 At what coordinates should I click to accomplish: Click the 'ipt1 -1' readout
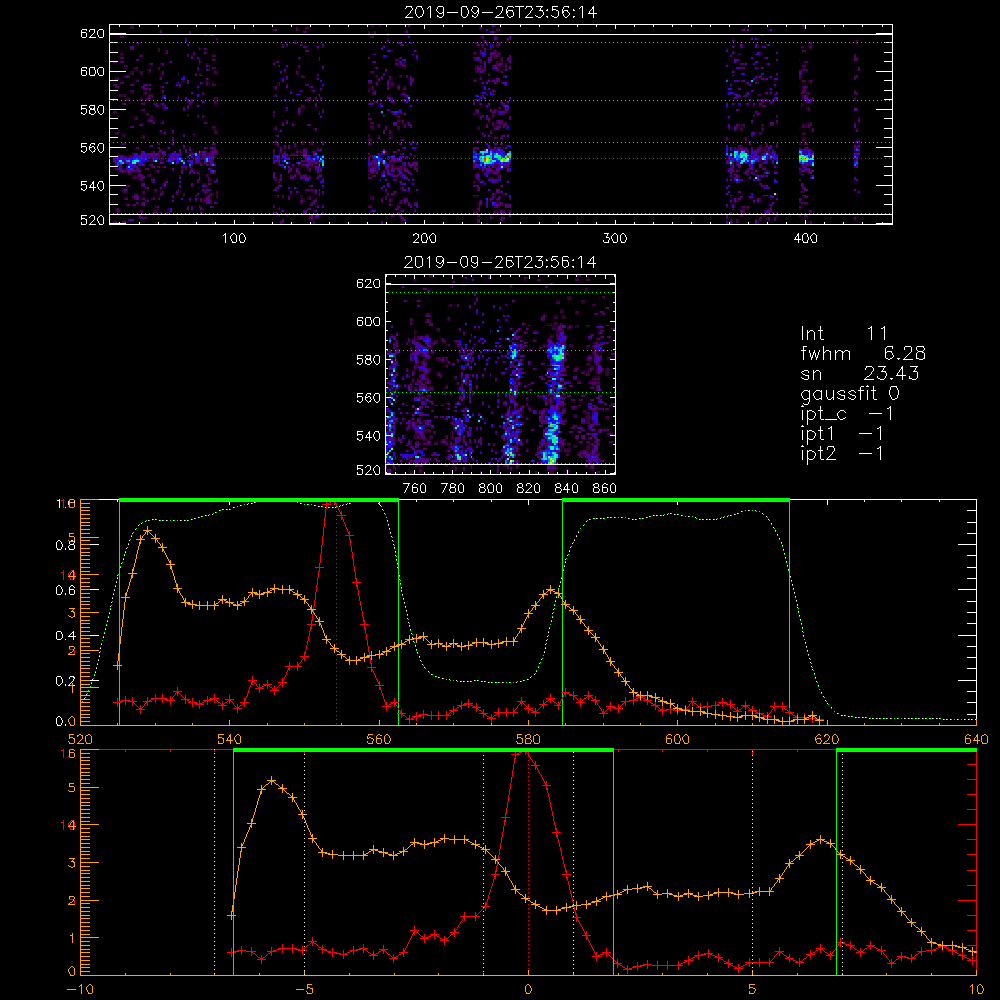click(x=842, y=434)
